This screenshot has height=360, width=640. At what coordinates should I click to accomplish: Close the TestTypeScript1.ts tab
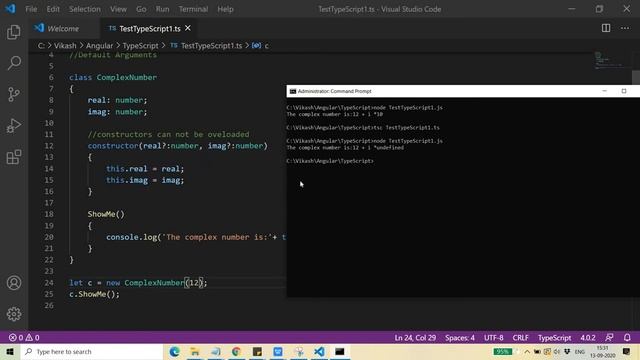click(188, 28)
